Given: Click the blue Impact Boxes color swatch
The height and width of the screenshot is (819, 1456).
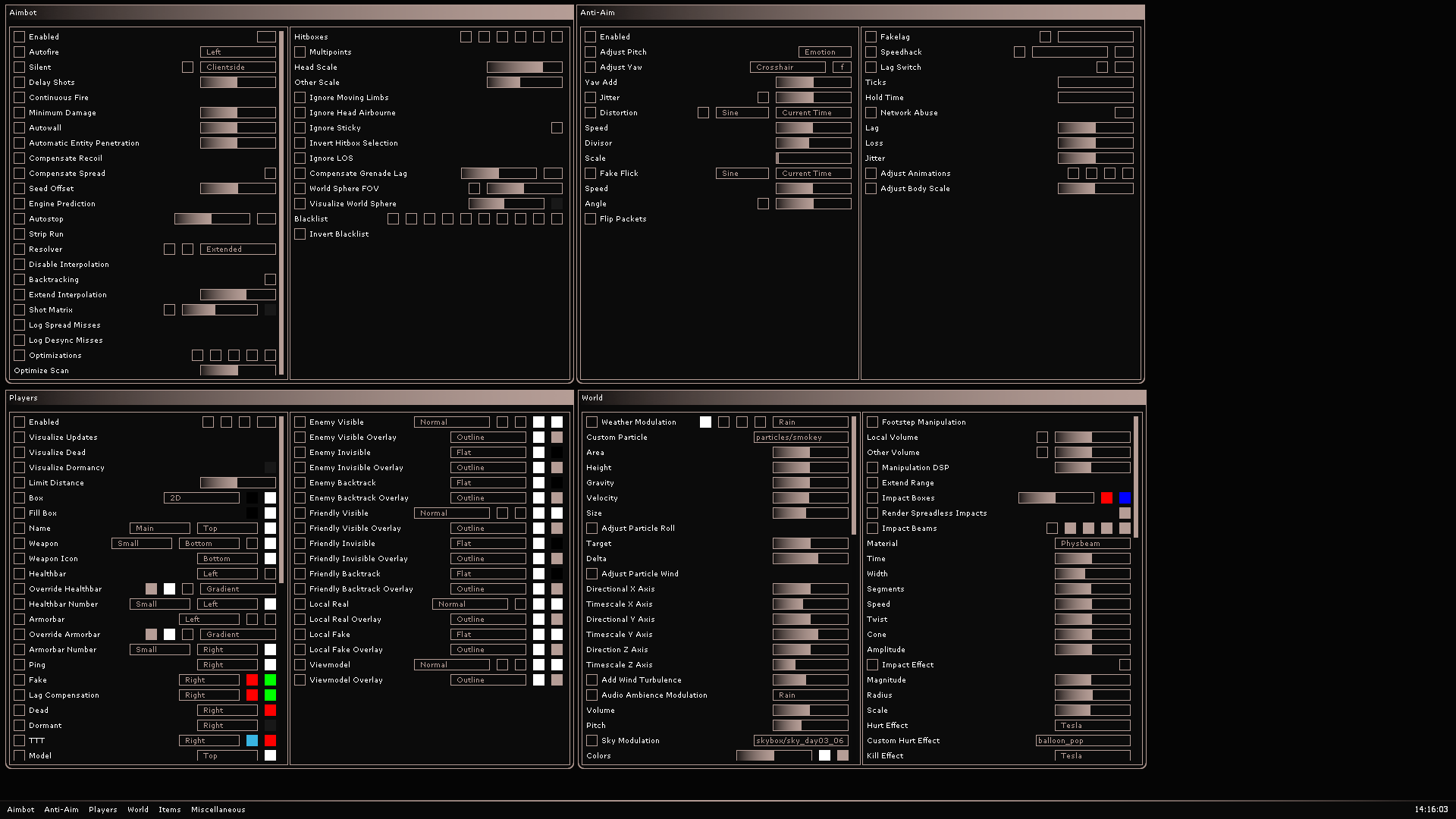Looking at the screenshot, I should [1125, 498].
